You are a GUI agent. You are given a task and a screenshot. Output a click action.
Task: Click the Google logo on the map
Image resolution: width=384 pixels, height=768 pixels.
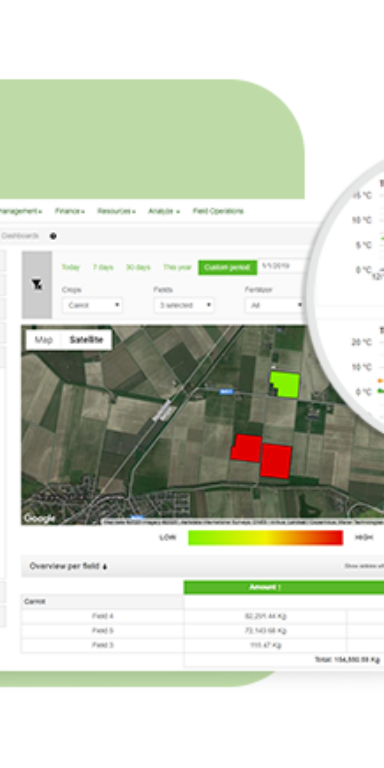(39, 519)
